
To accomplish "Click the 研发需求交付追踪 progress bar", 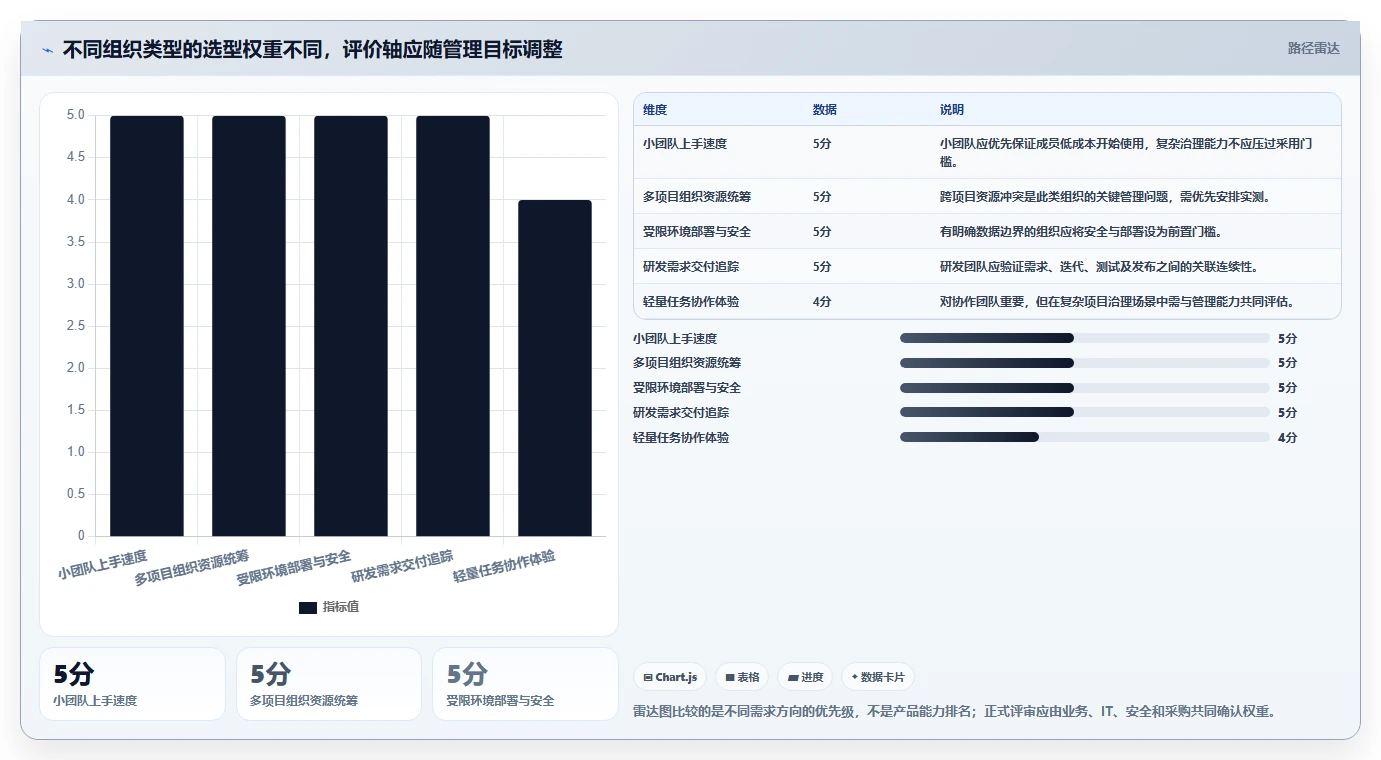I will (1084, 412).
